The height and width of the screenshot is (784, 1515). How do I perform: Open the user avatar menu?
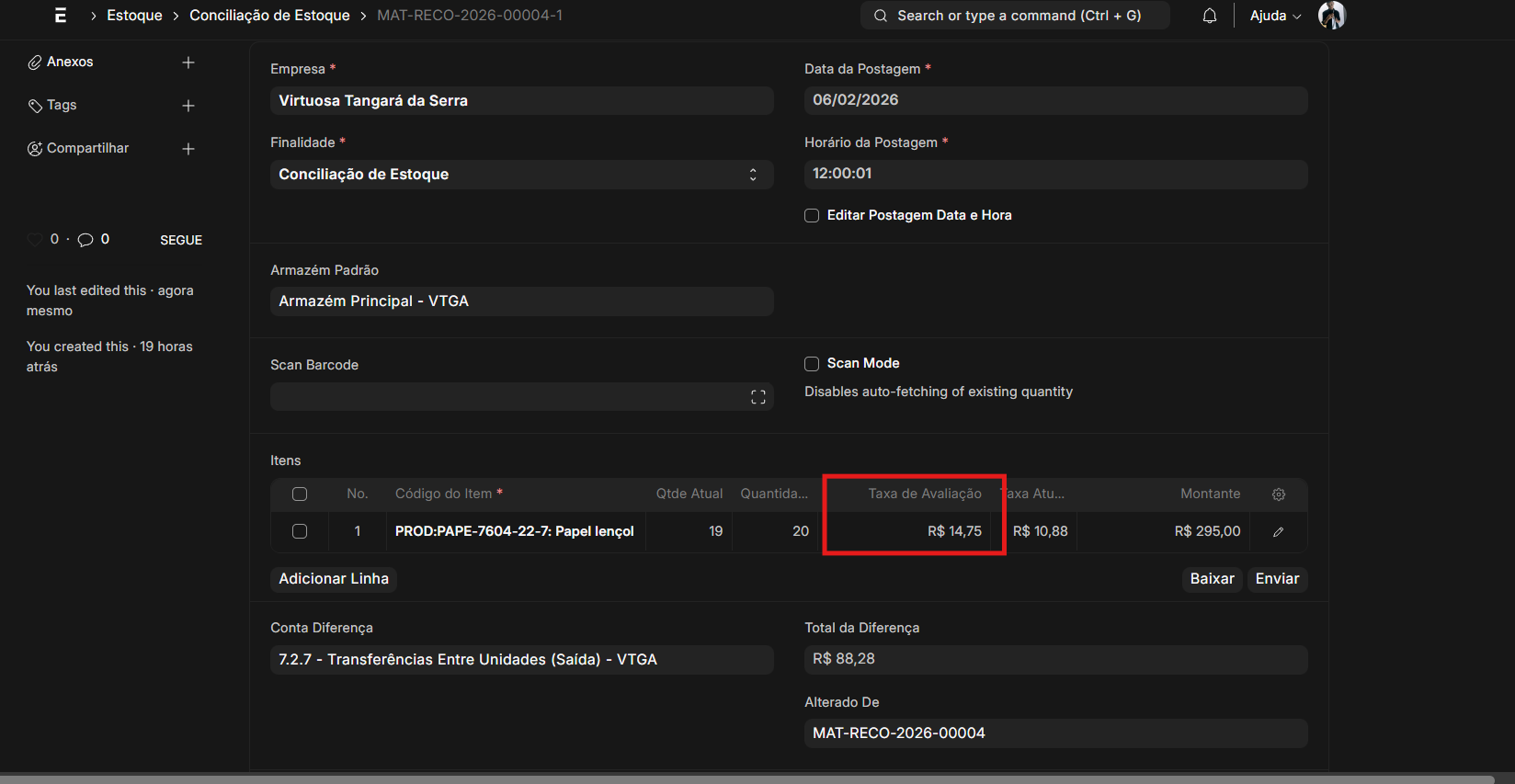(x=1331, y=16)
